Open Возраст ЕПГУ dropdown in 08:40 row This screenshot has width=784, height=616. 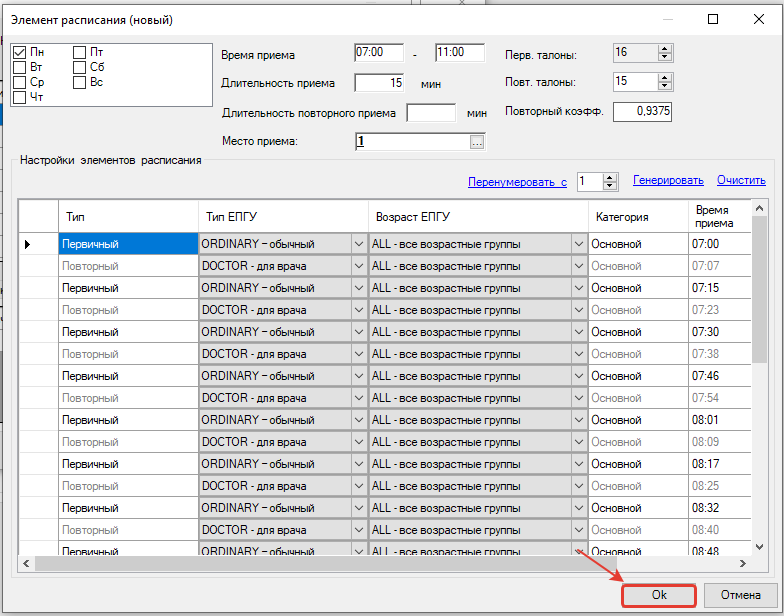click(x=578, y=530)
